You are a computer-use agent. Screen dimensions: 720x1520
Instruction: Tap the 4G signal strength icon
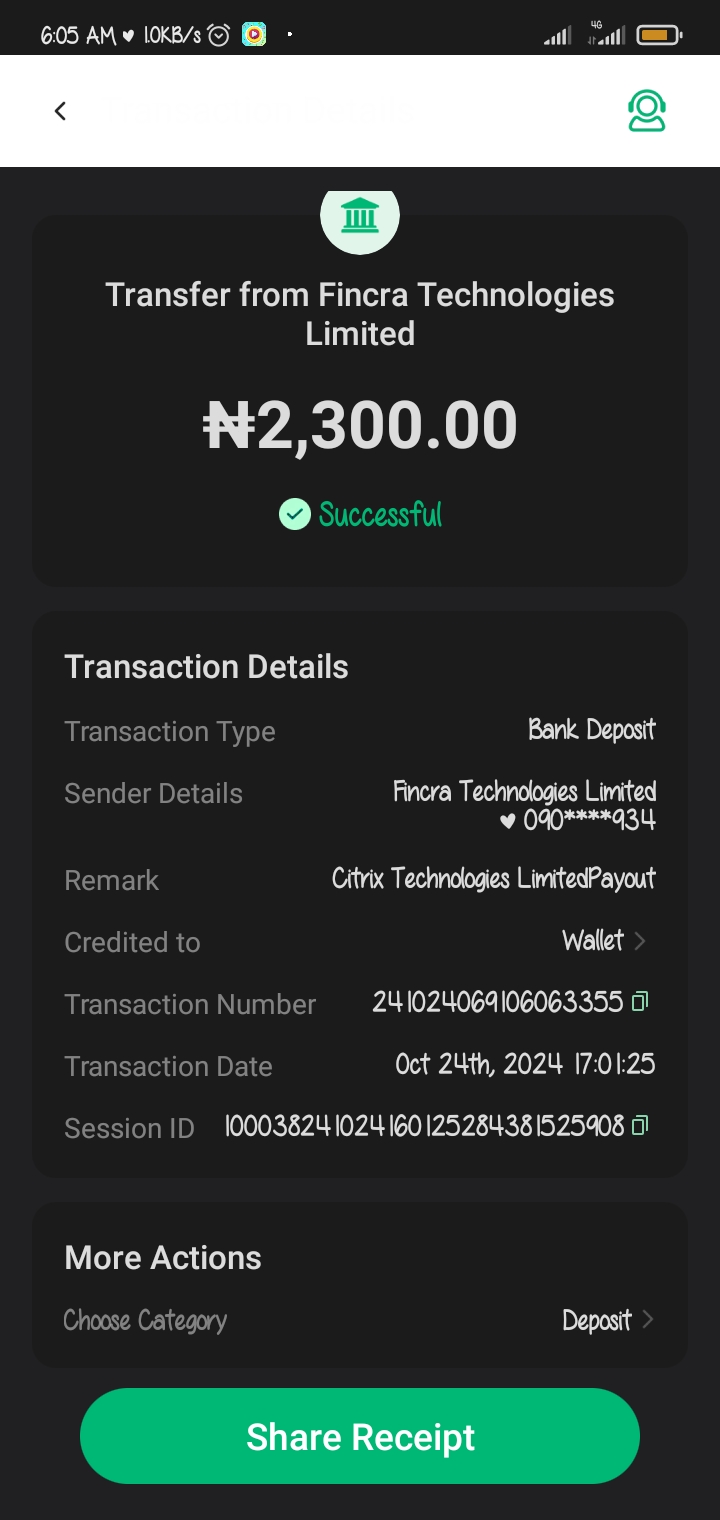coord(607,35)
